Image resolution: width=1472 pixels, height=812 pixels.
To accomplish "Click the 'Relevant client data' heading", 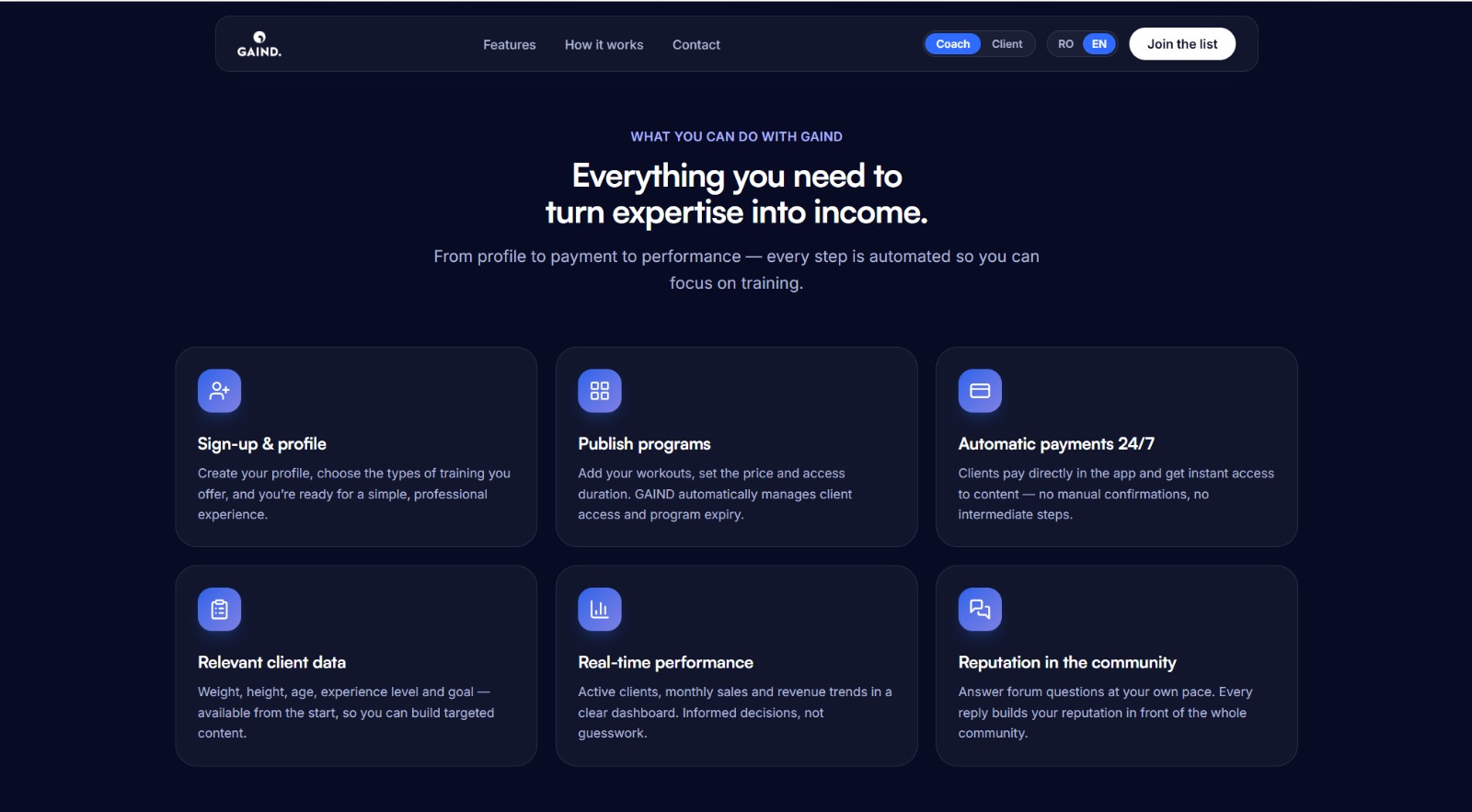I will [271, 662].
